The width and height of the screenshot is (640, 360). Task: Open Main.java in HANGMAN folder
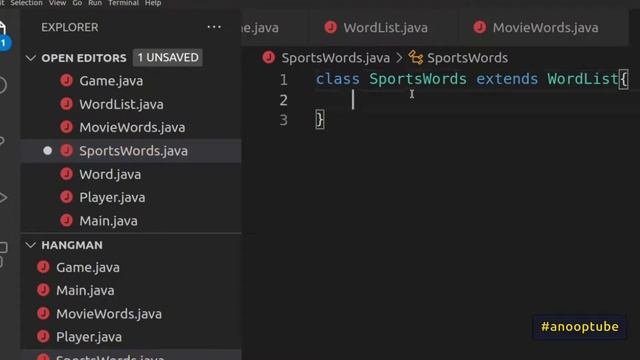[x=85, y=291]
